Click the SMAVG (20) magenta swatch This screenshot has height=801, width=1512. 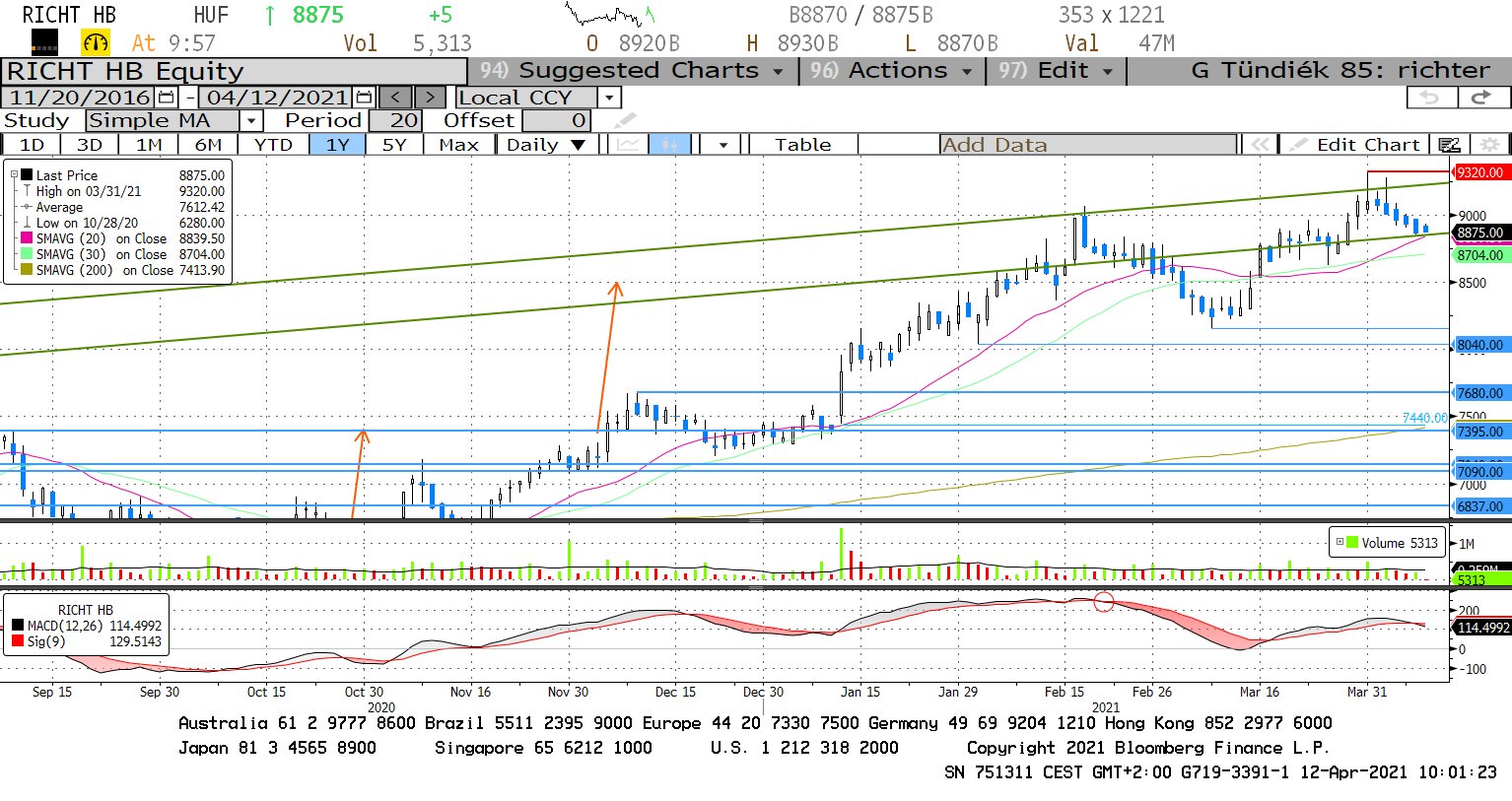pos(28,238)
